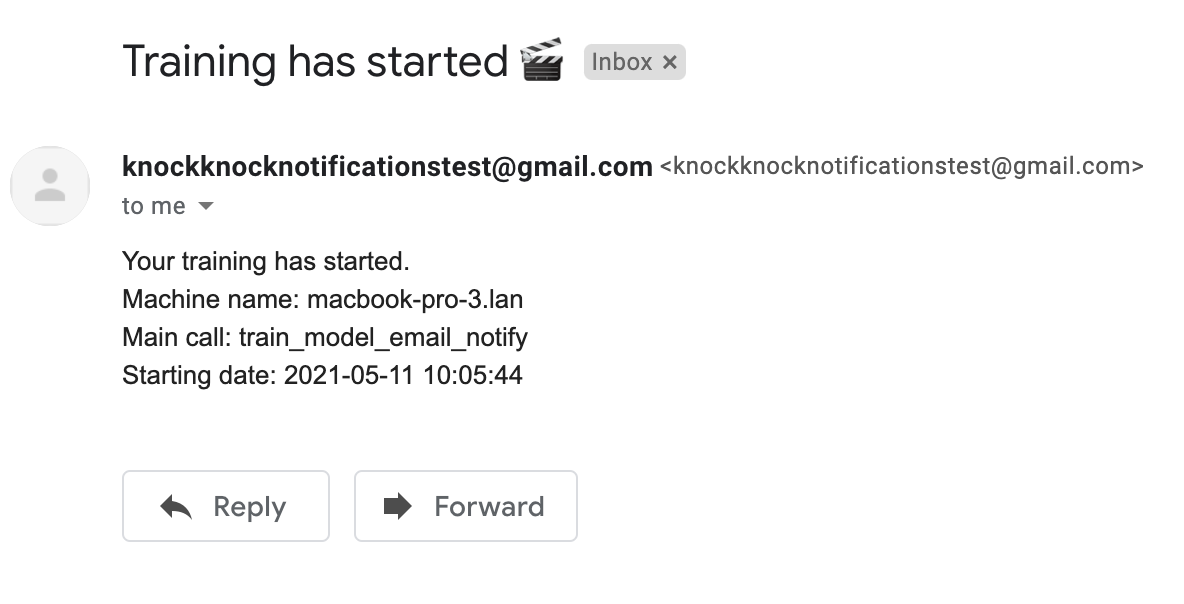1184x604 pixels.
Task: Click the "Training has started" subject title
Action: (x=315, y=61)
